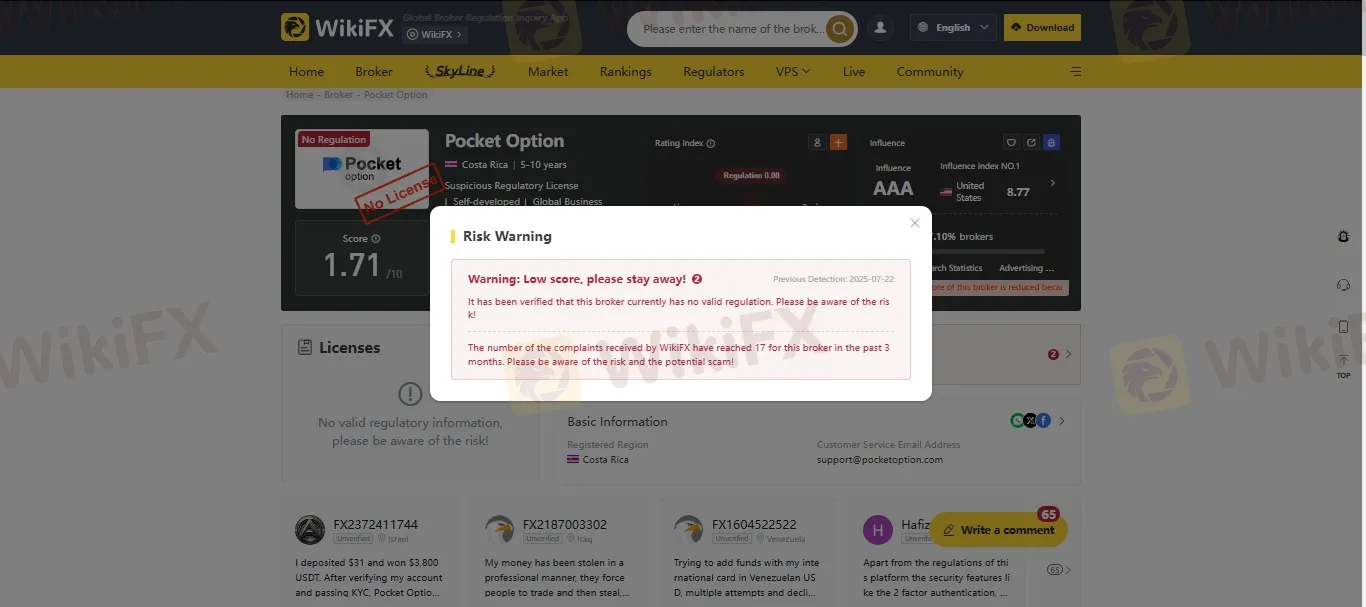Go to the Regulators tab
The width and height of the screenshot is (1366, 607).
point(713,71)
